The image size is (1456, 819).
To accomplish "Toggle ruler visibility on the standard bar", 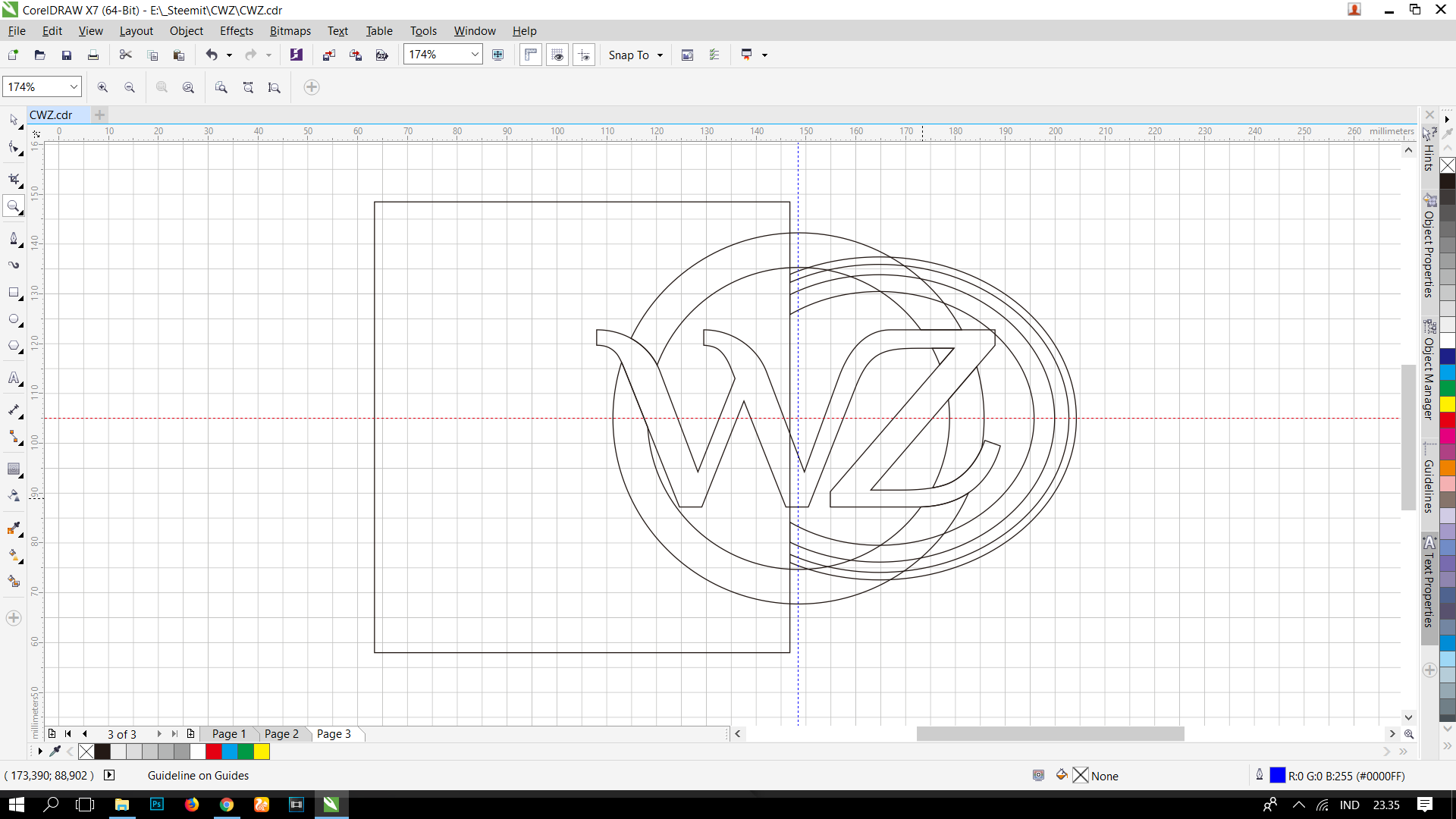I will tap(530, 55).
